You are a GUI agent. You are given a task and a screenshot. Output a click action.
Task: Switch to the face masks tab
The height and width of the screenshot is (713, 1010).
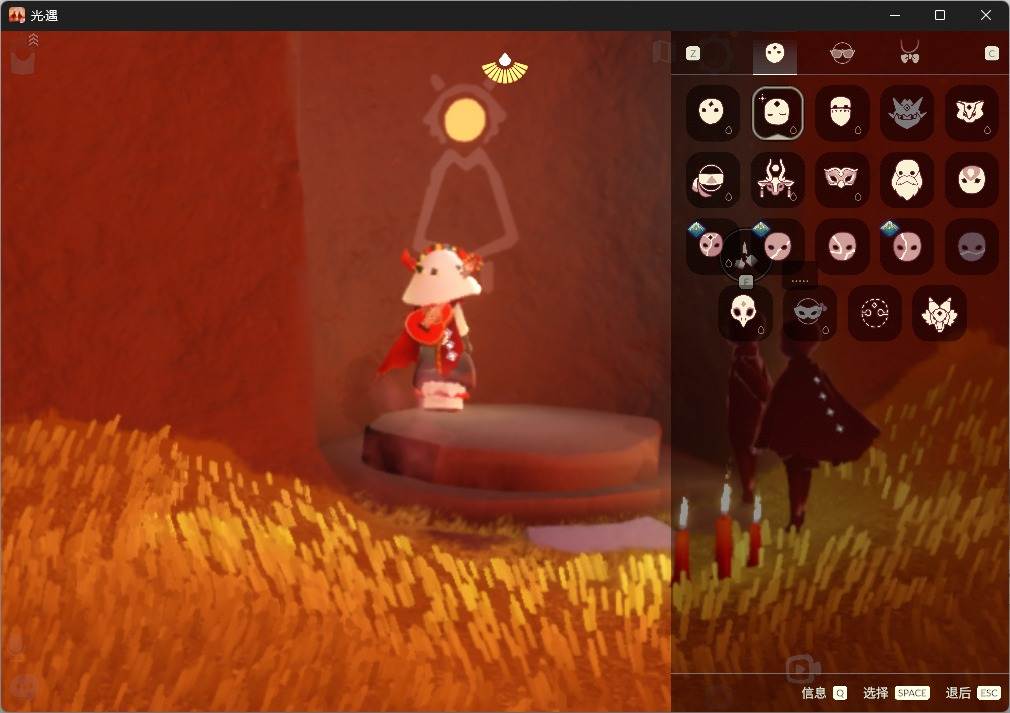click(775, 54)
